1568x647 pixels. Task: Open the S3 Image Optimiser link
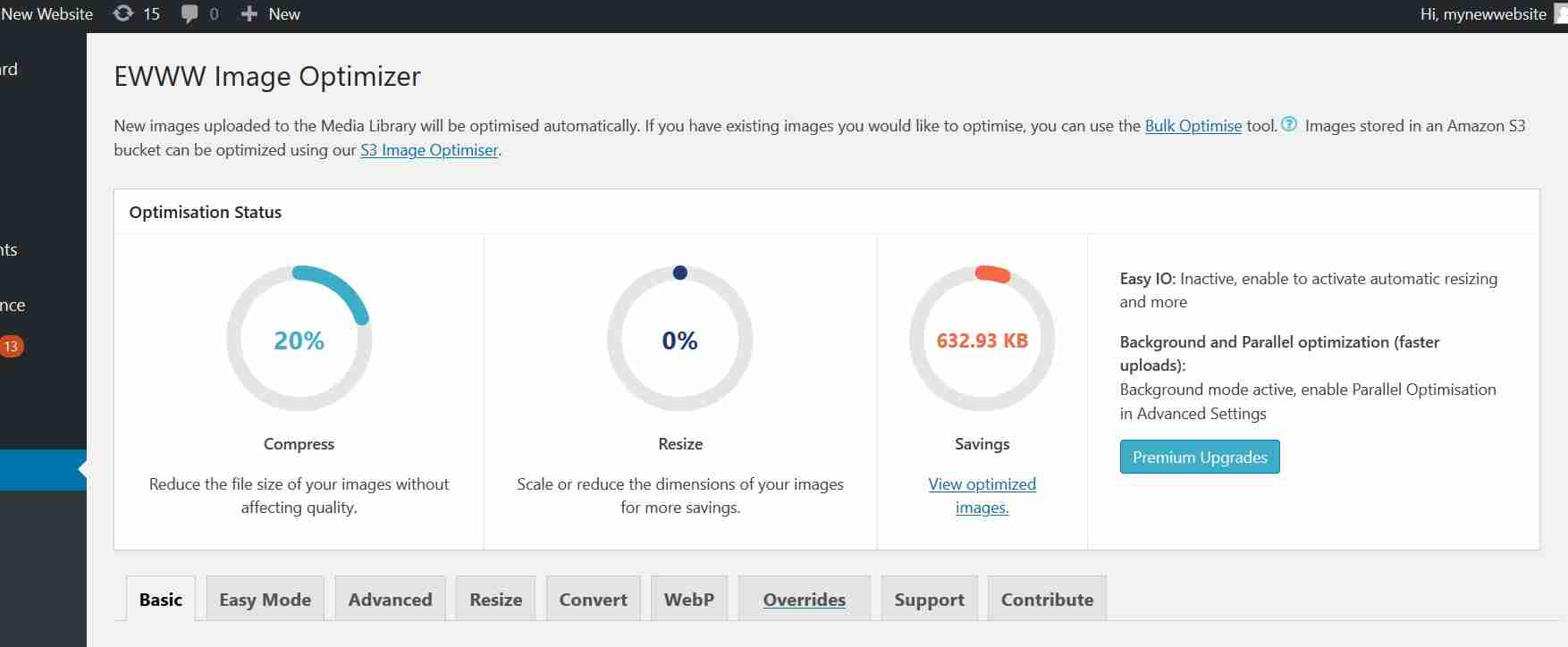tap(428, 150)
